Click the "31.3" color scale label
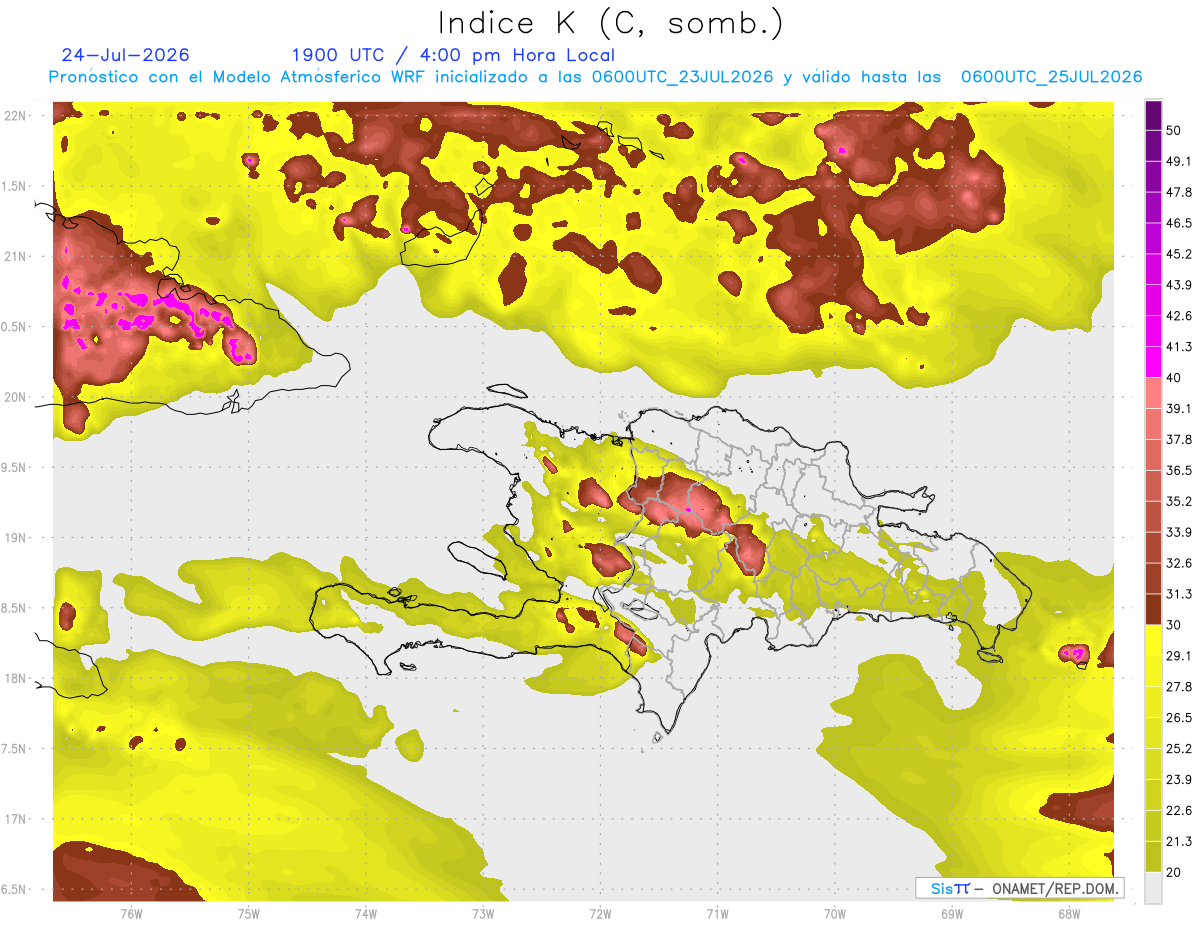The width and height of the screenshot is (1200, 927). click(1178, 594)
